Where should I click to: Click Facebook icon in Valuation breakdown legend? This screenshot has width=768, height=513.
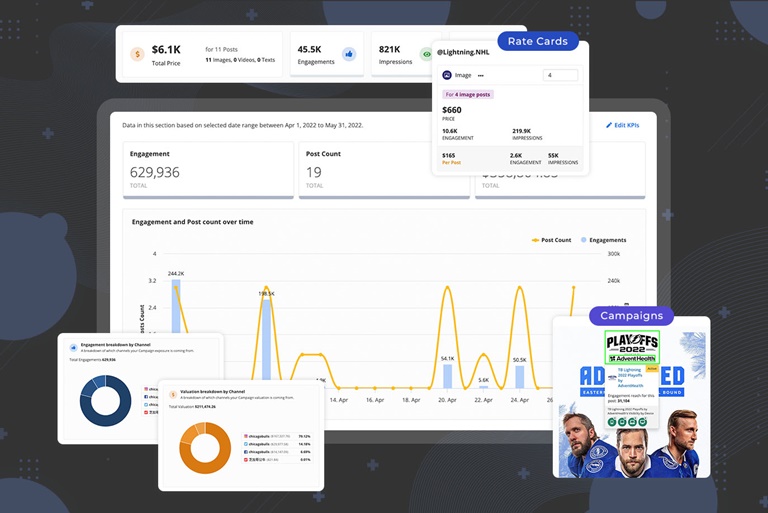[246, 452]
